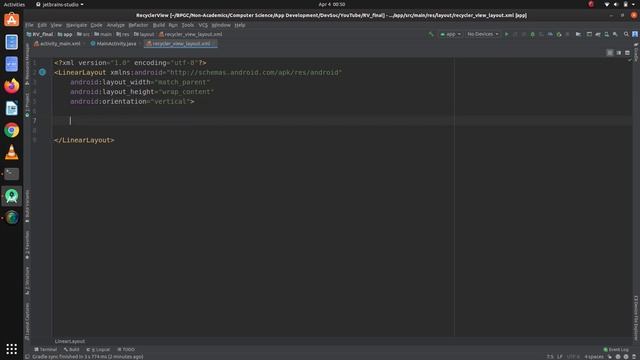Click Android Studio icon in the dock

tap(11, 196)
